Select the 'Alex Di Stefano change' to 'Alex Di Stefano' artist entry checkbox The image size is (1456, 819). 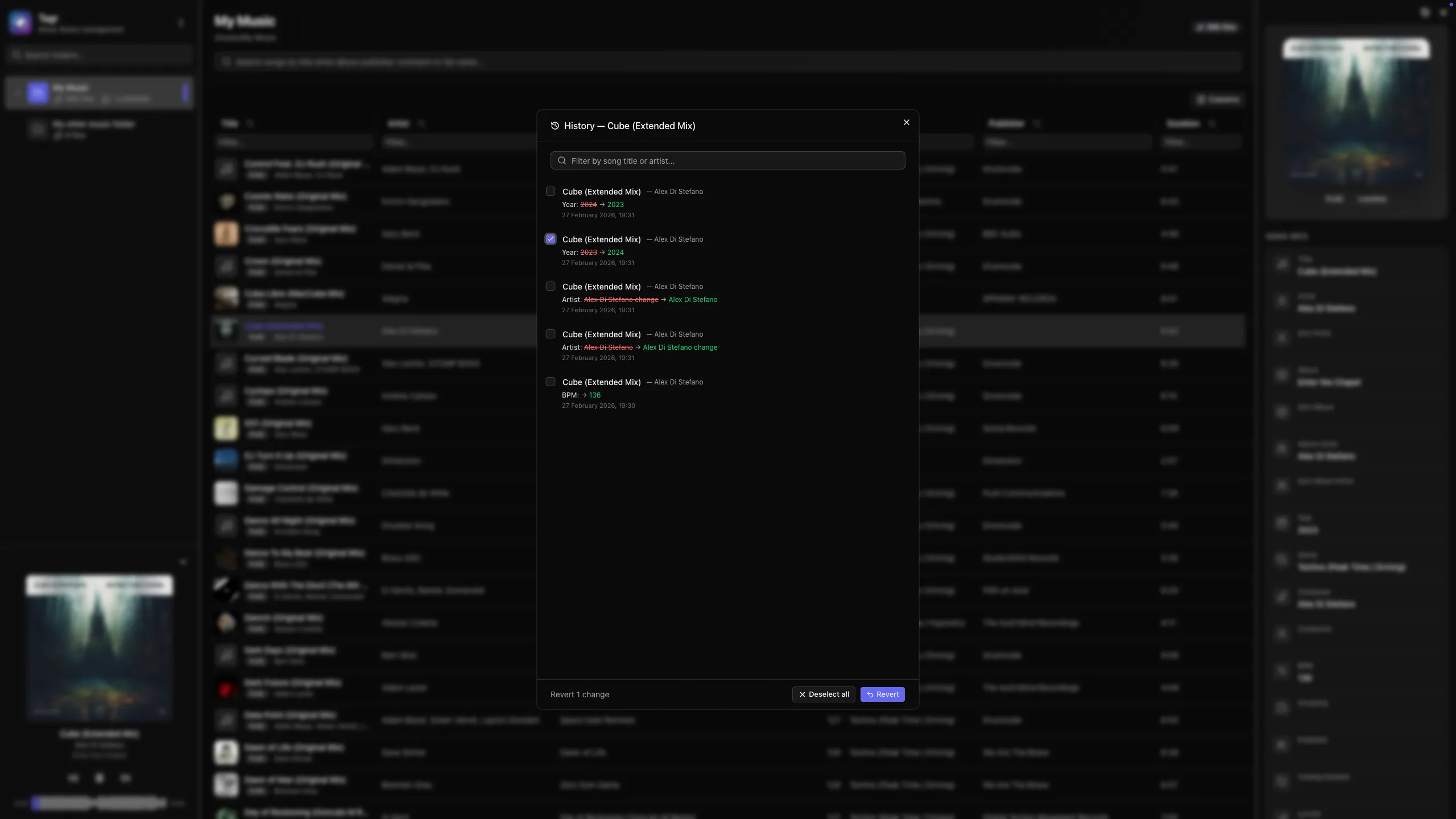(x=551, y=286)
